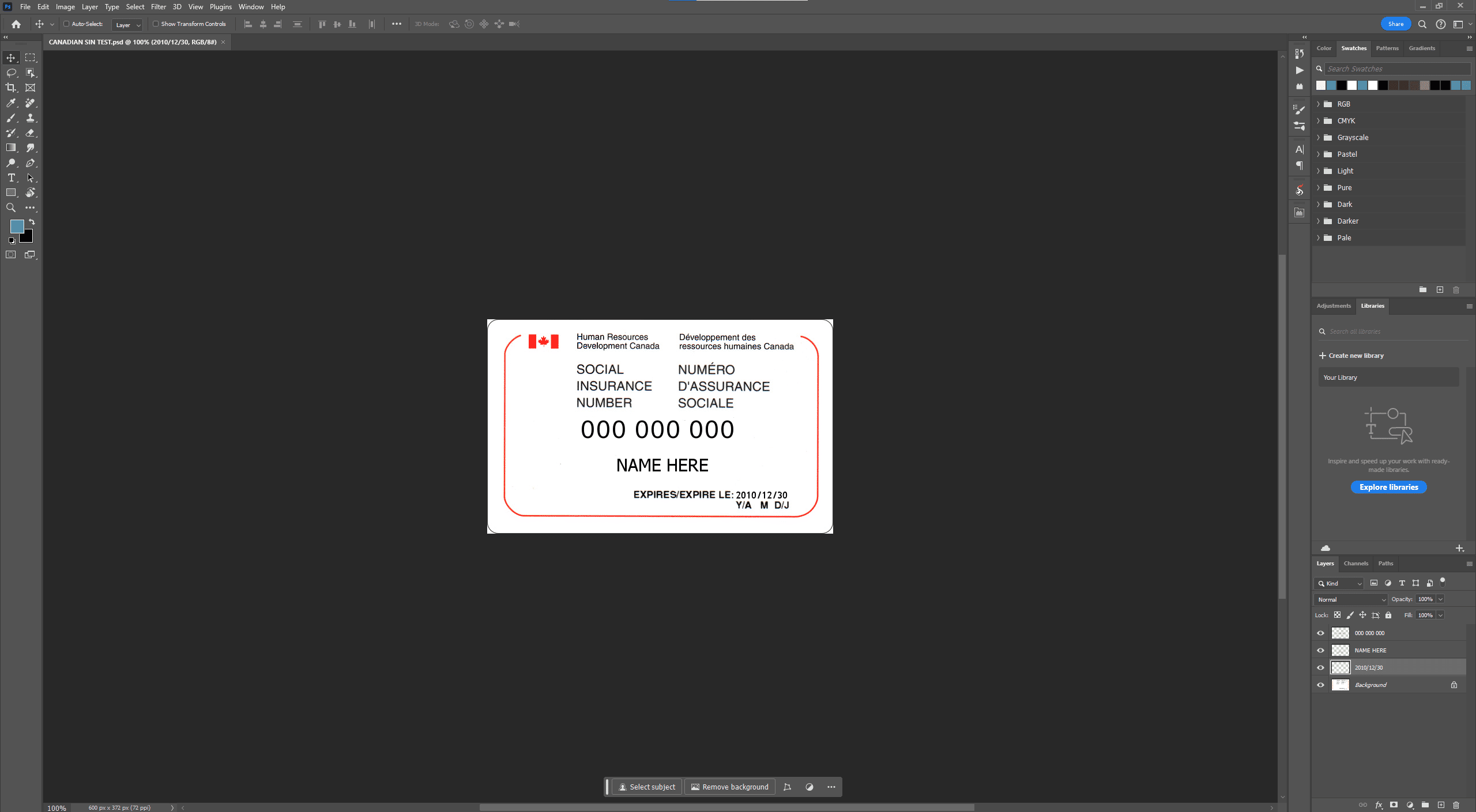1476x812 pixels.
Task: Add layer style fx icon
Action: coord(1379,805)
